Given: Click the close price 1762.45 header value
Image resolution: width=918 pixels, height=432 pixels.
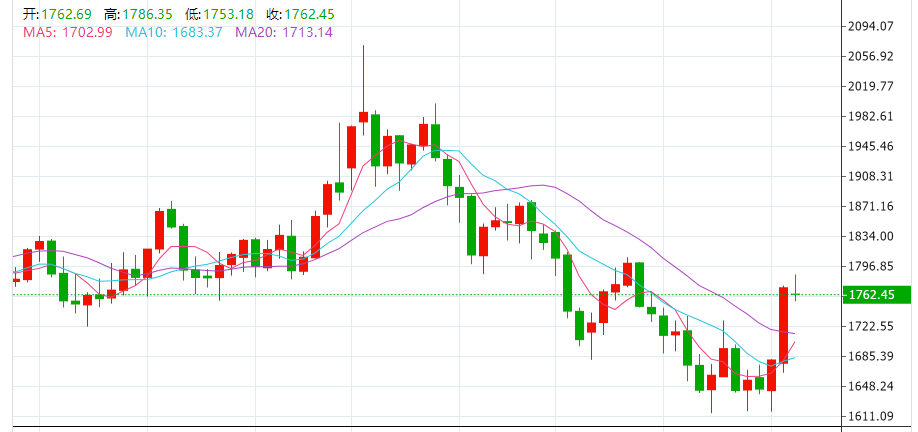Looking at the screenshot, I should pos(310,14).
